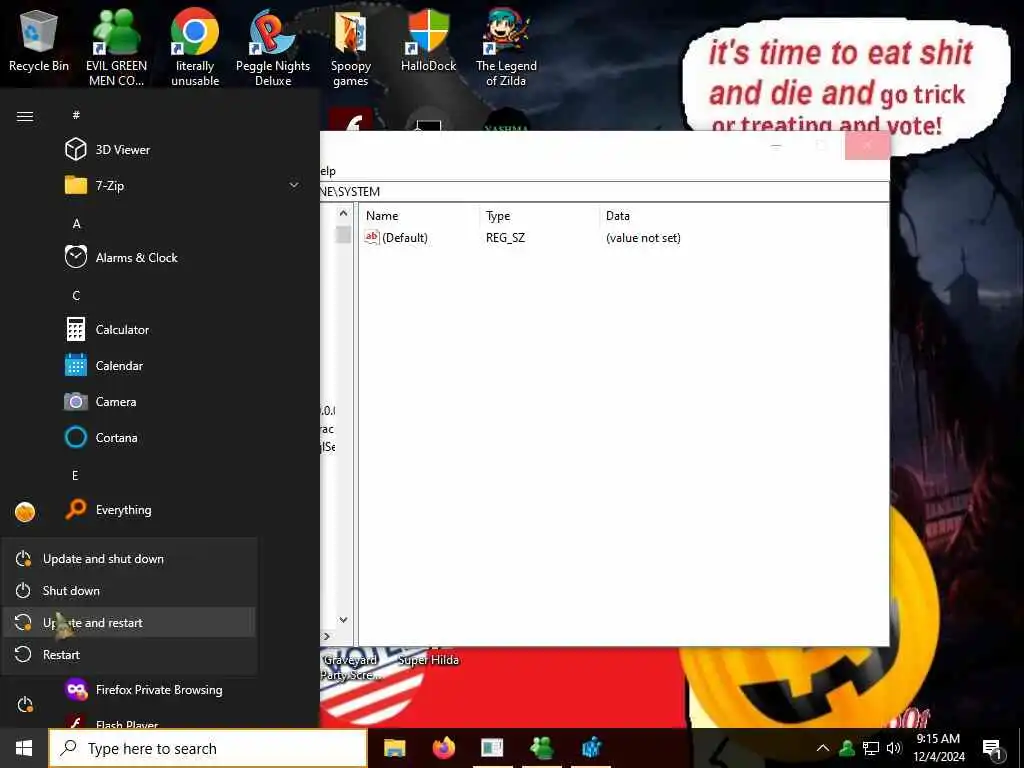Open the volume tray icon
Screen dimensions: 1024x768
(893, 748)
